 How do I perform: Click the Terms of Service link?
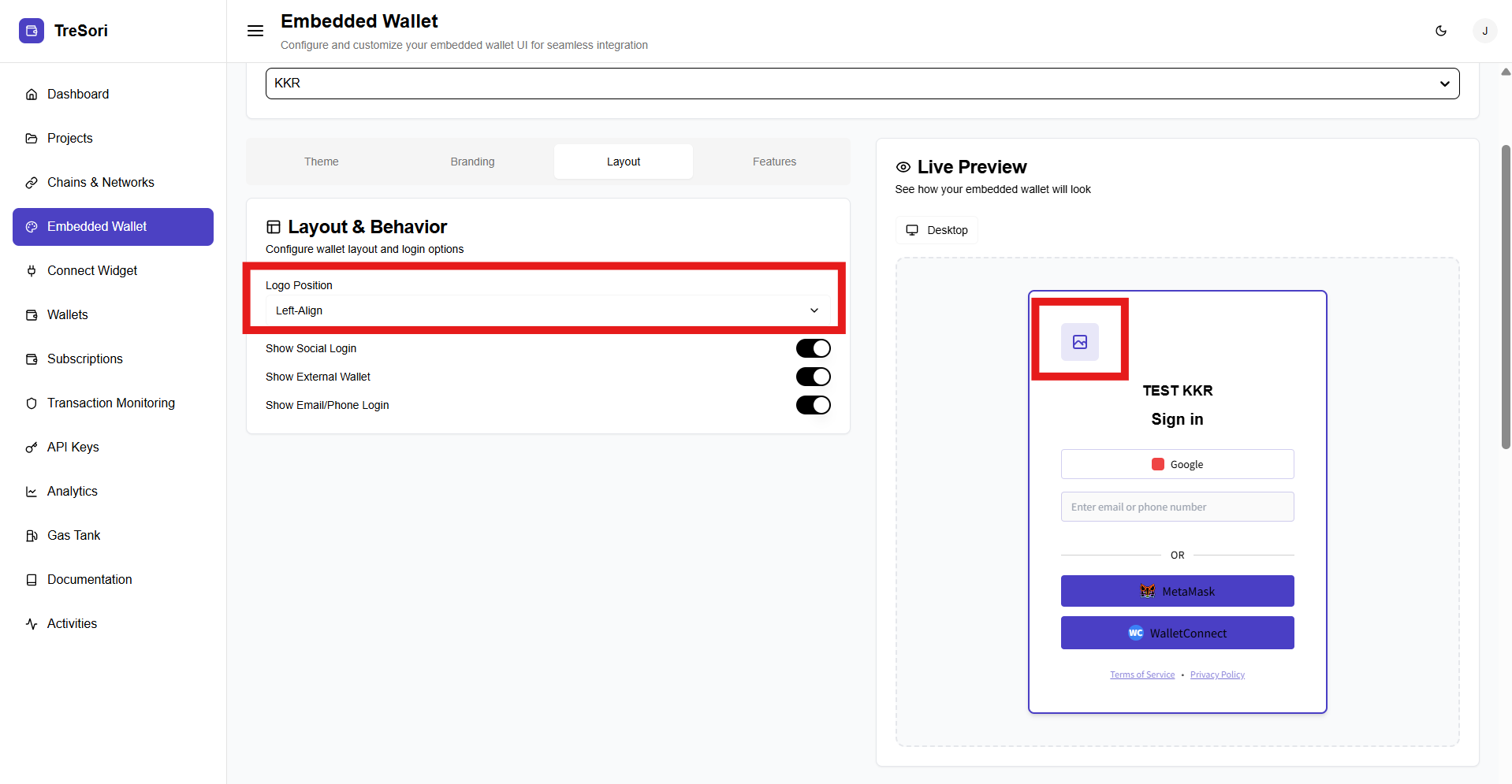pos(1141,674)
